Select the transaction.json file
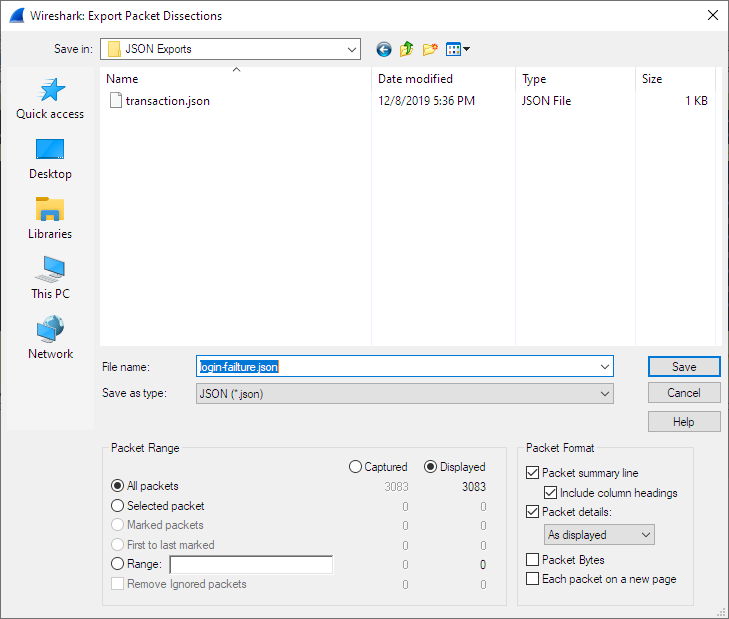729x619 pixels. pyautogui.click(x=167, y=101)
